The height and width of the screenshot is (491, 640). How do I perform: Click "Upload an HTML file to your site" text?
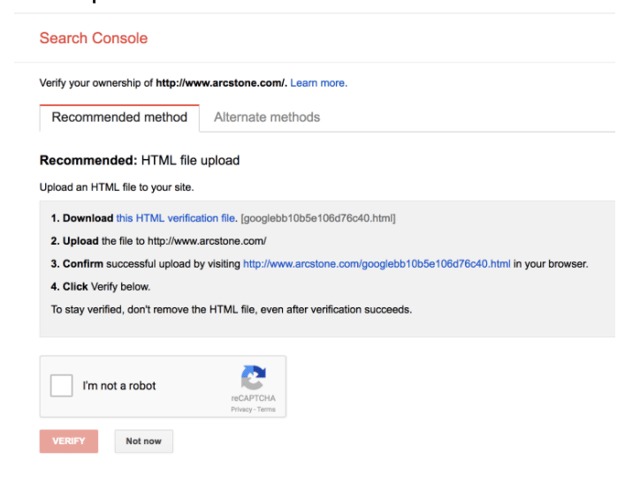109,187
